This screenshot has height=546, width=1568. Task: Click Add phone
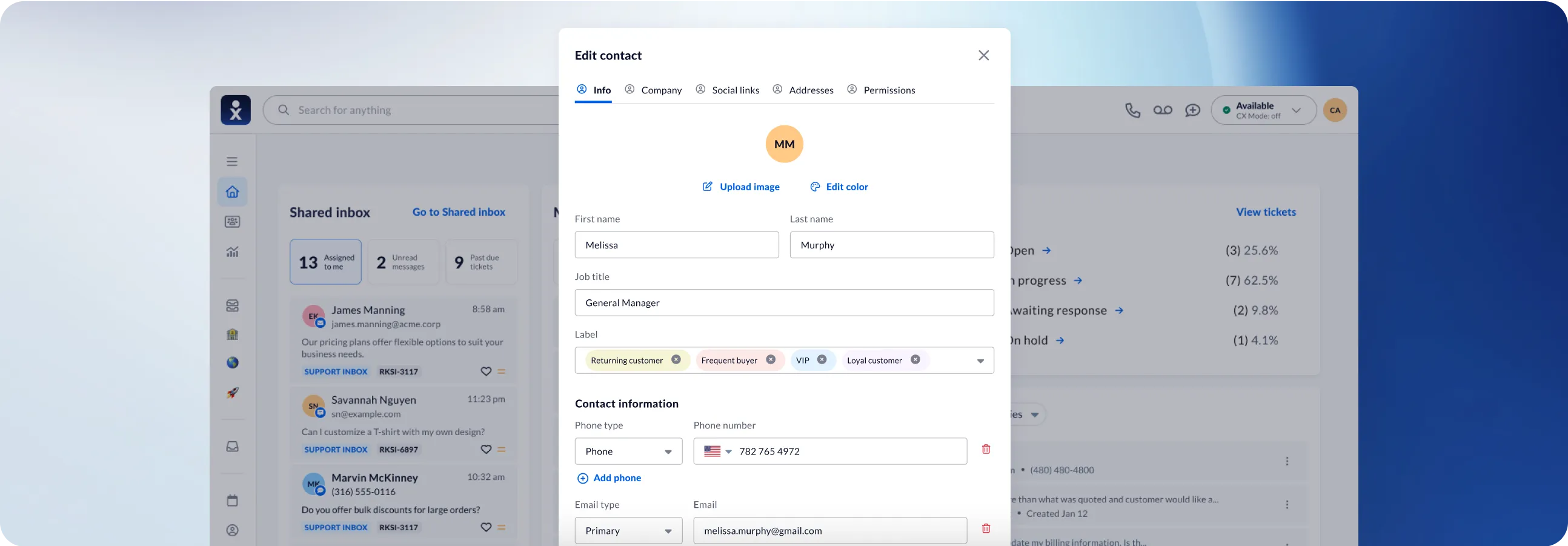click(609, 478)
